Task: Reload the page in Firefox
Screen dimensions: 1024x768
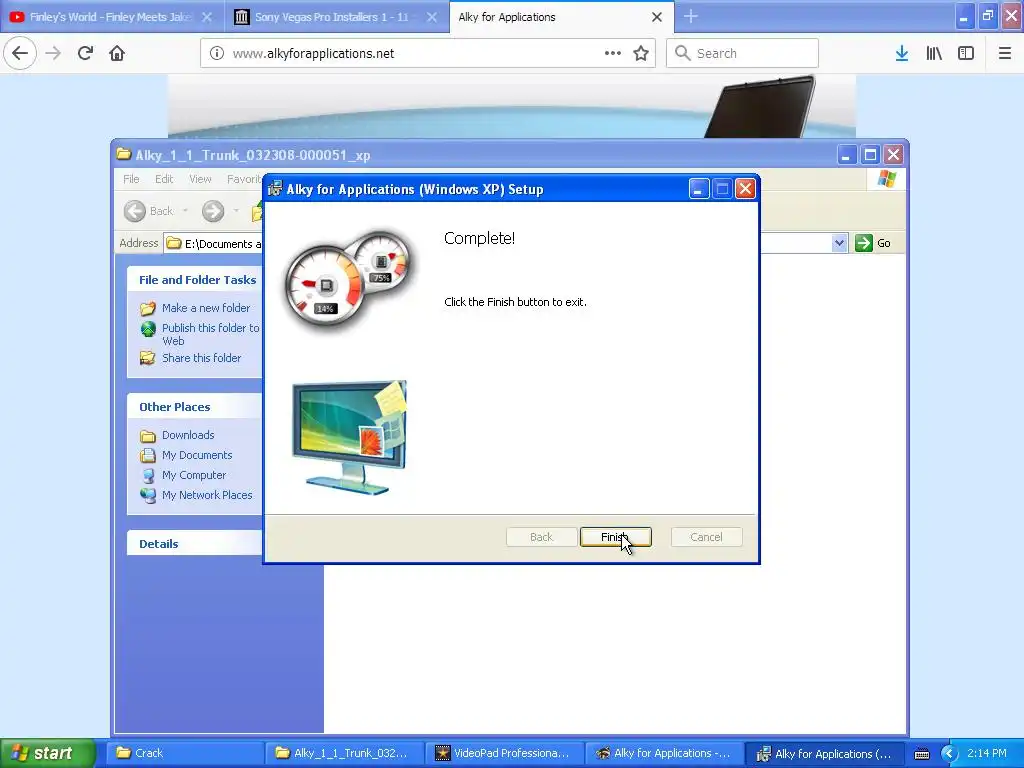Action: [85, 53]
